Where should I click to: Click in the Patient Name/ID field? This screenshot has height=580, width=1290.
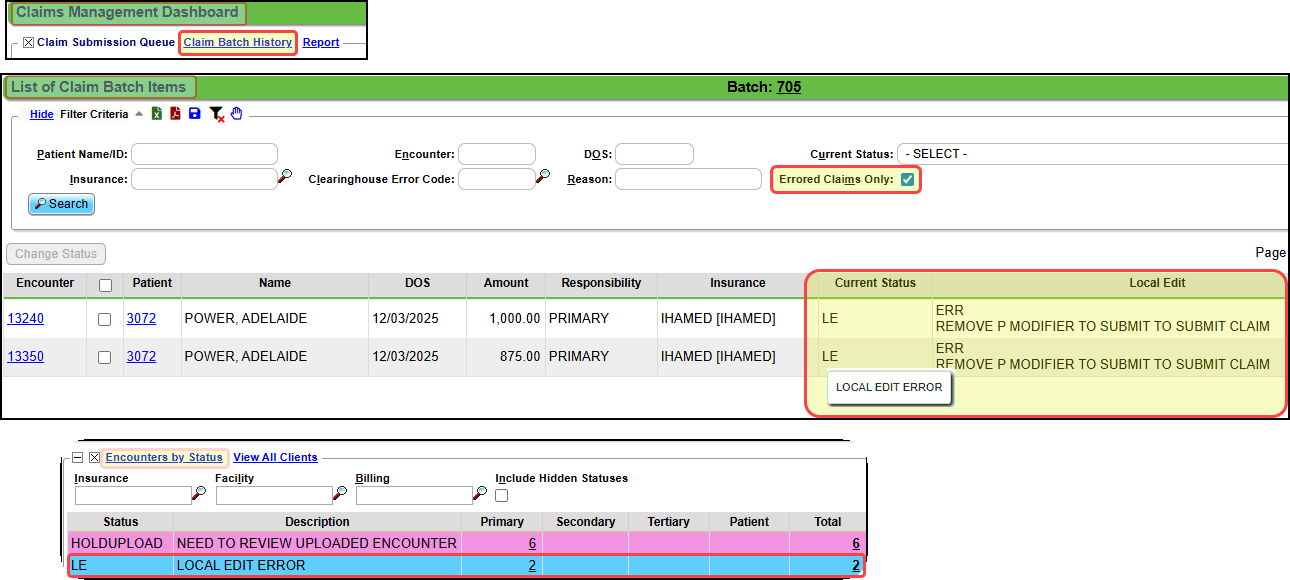(204, 154)
